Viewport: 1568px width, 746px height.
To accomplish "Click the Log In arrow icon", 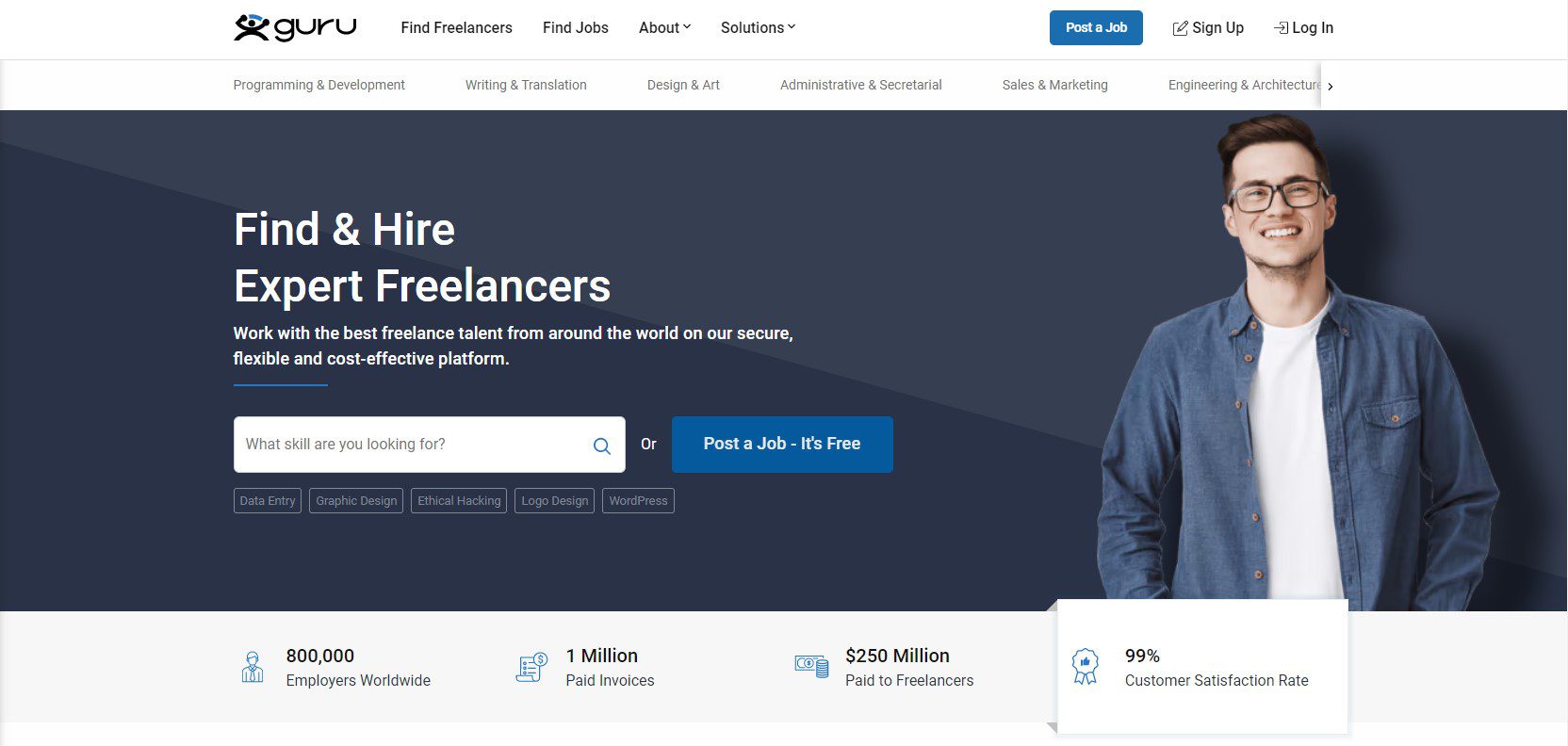I will pos(1281,28).
